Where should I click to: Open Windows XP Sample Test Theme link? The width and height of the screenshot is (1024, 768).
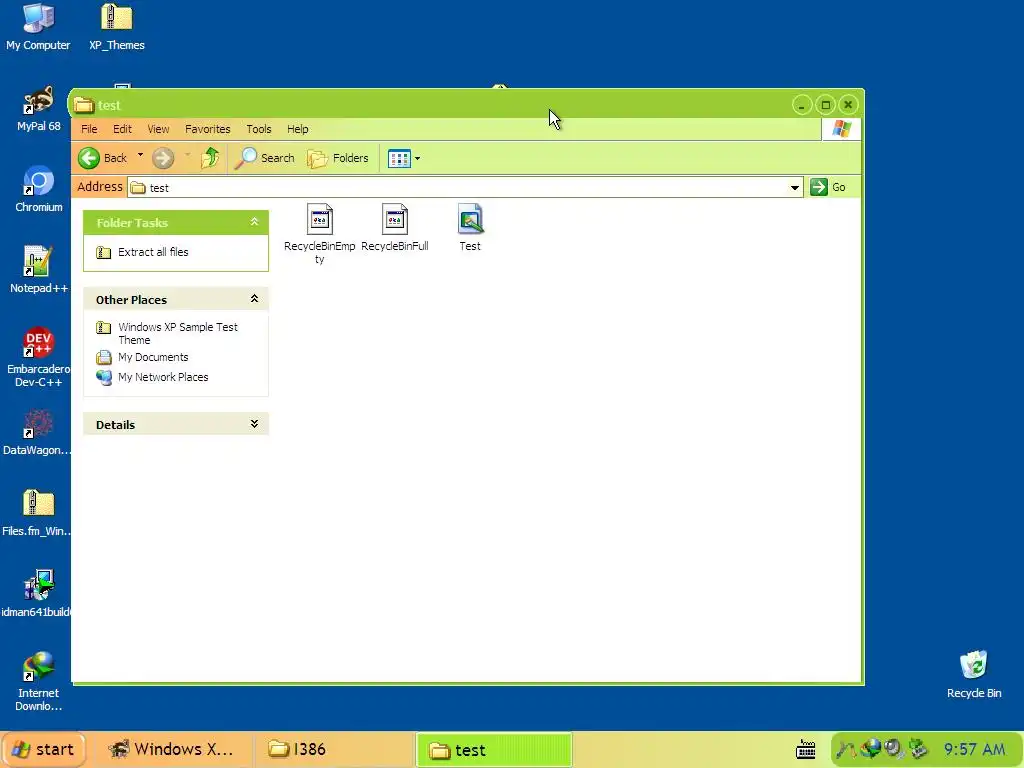(x=167, y=333)
